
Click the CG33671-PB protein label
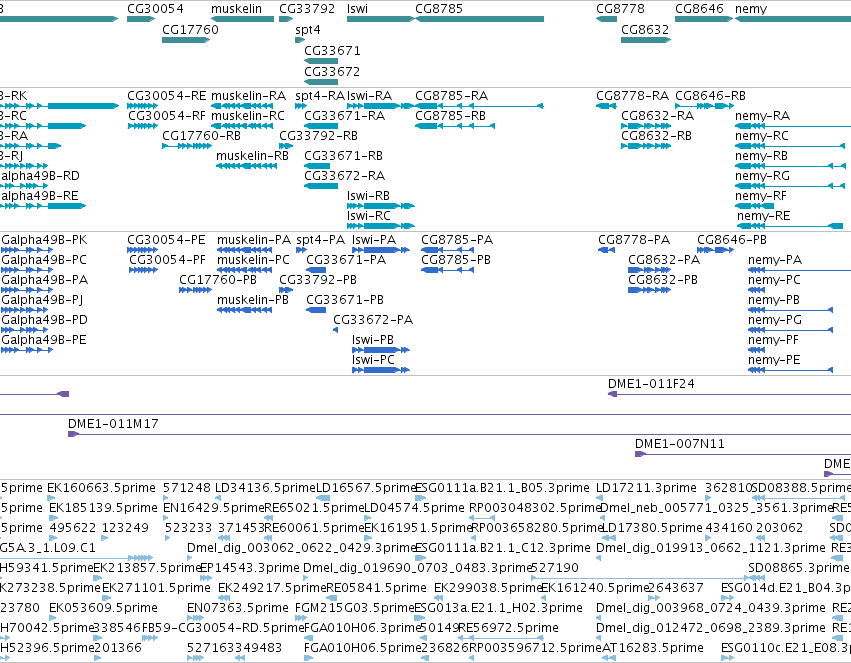345,300
